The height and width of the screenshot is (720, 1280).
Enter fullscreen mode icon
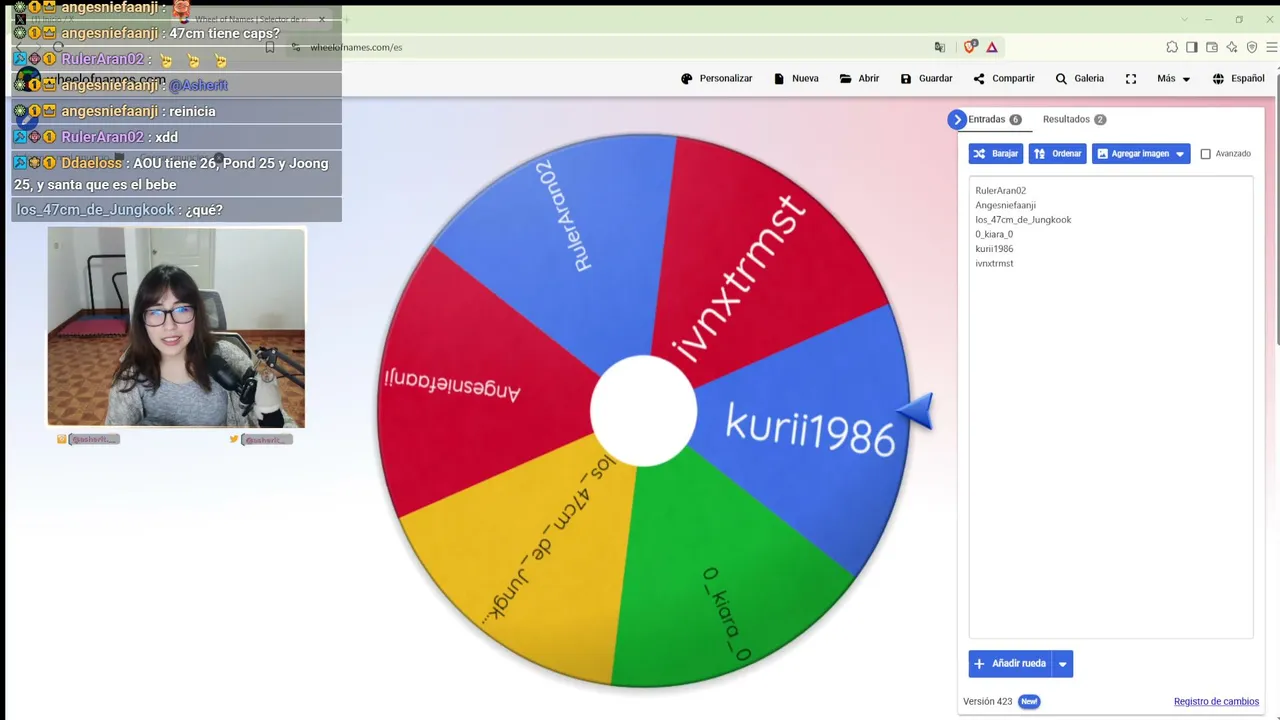(1131, 78)
